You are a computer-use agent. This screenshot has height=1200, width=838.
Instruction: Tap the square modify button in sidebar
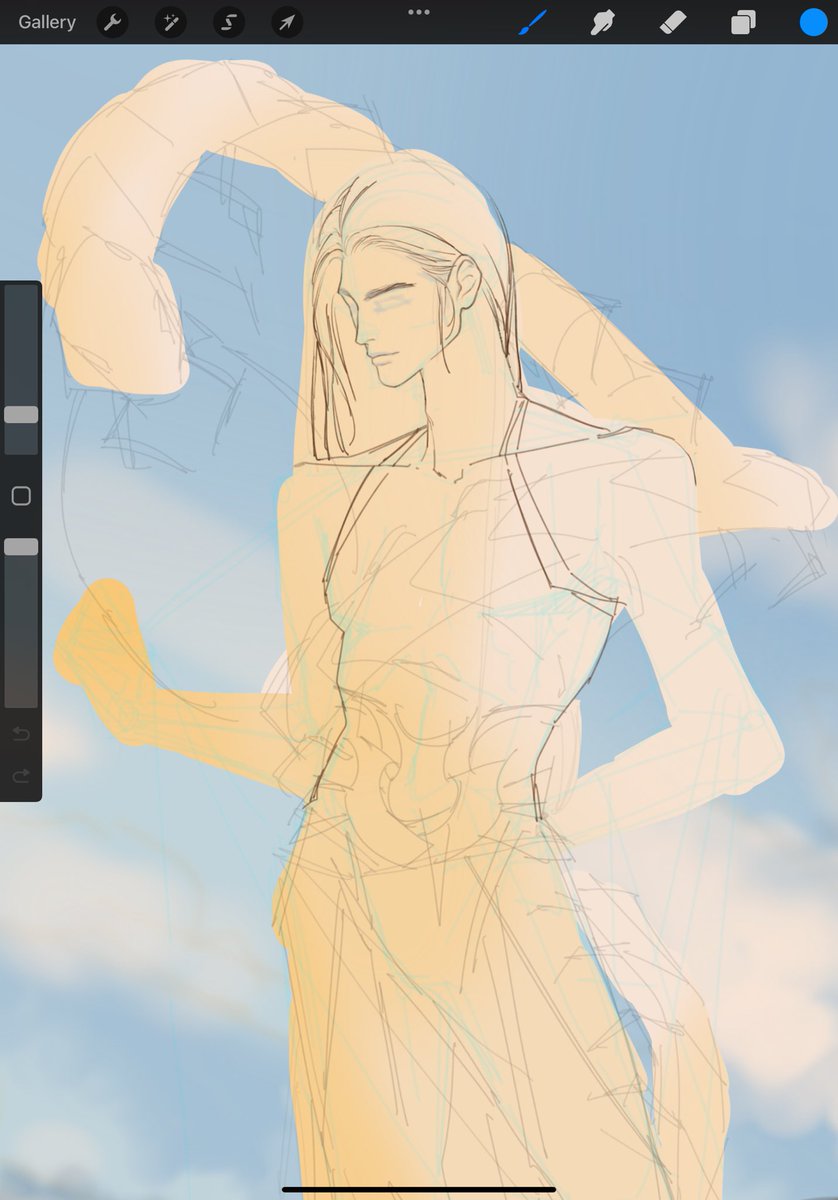(21, 496)
